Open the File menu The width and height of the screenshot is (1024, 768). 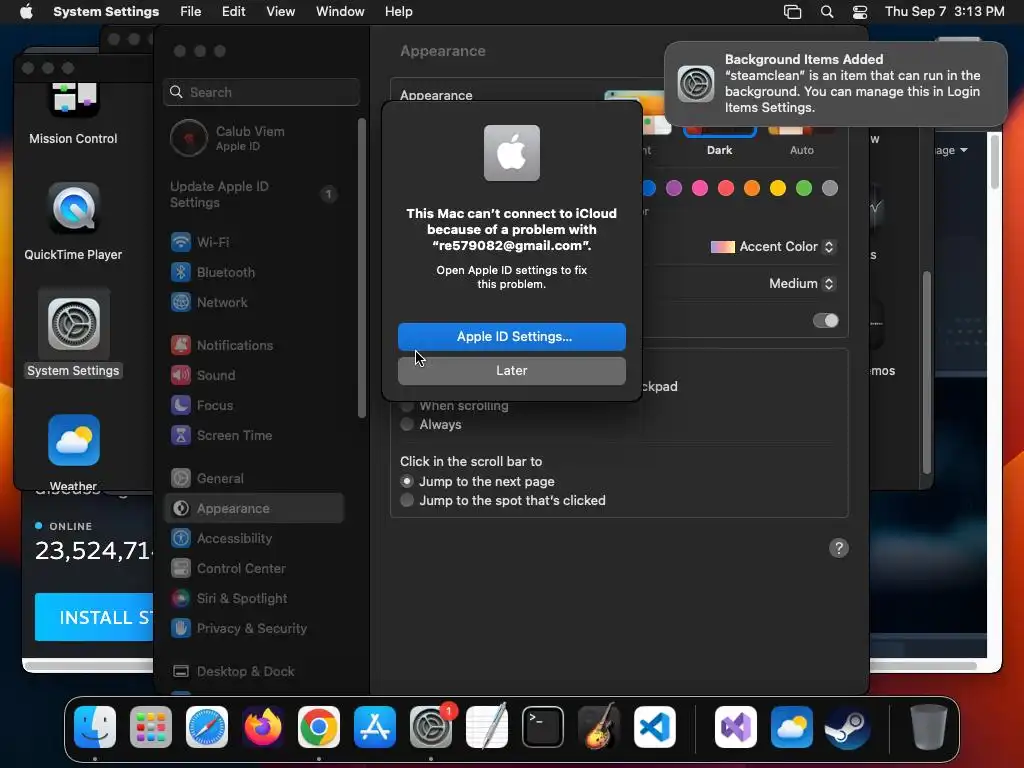[190, 12]
